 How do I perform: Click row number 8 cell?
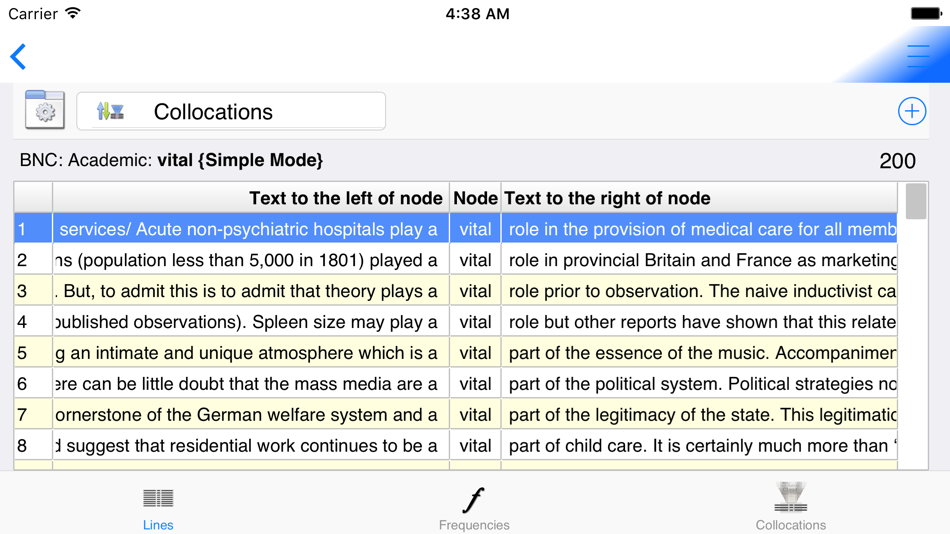[33, 446]
